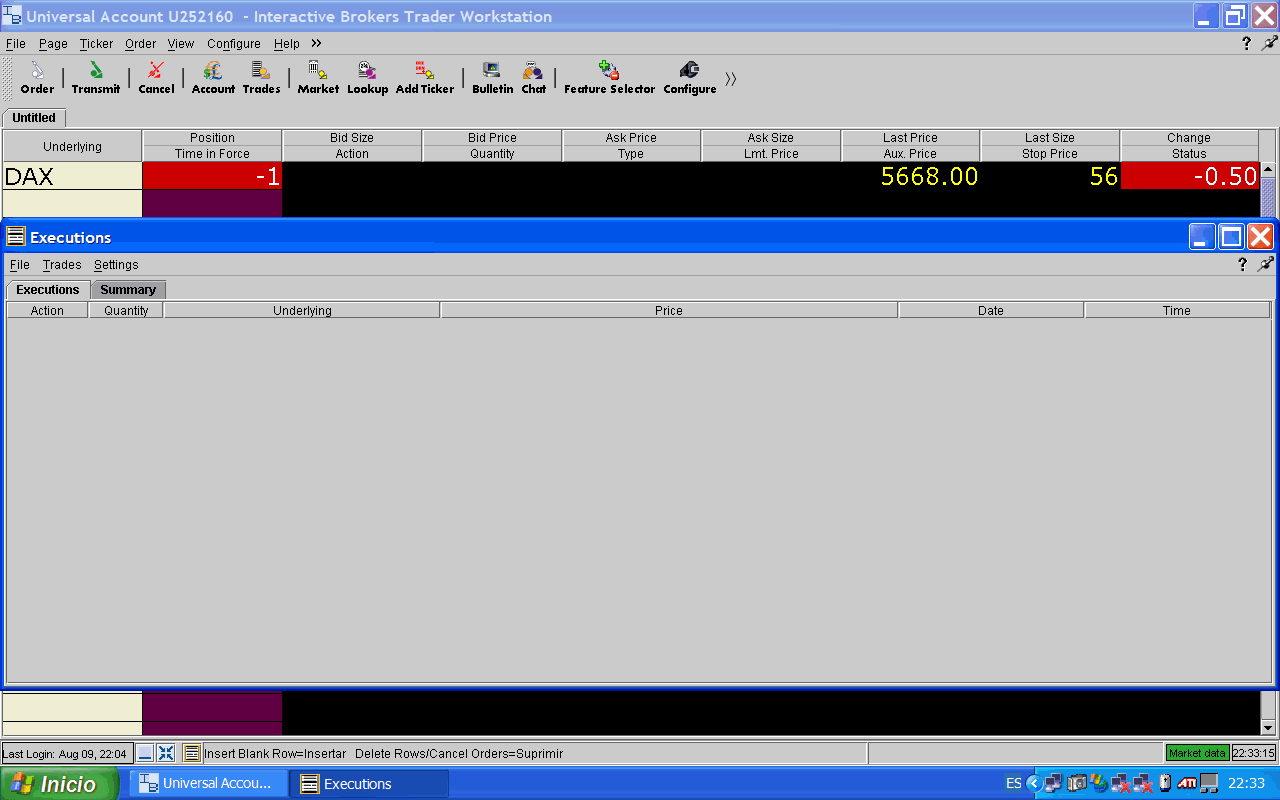Screen dimensions: 1280x800
Task: Open the Page menu
Action: click(x=53, y=44)
